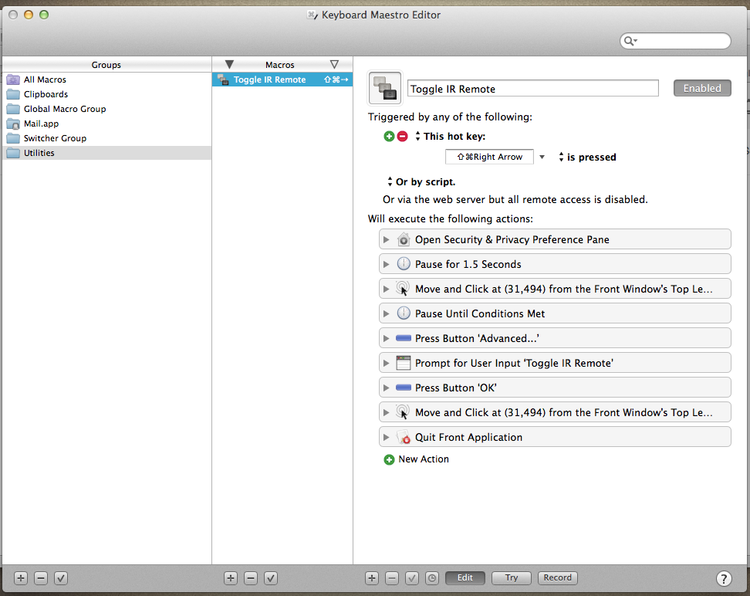Screen dimensions: 750x596
Task: Click Groups column header
Action: (x=106, y=65)
